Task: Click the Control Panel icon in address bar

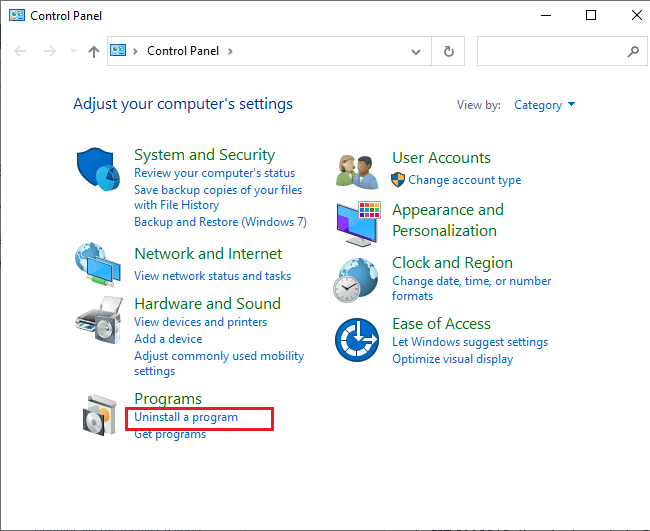Action: click(118, 51)
